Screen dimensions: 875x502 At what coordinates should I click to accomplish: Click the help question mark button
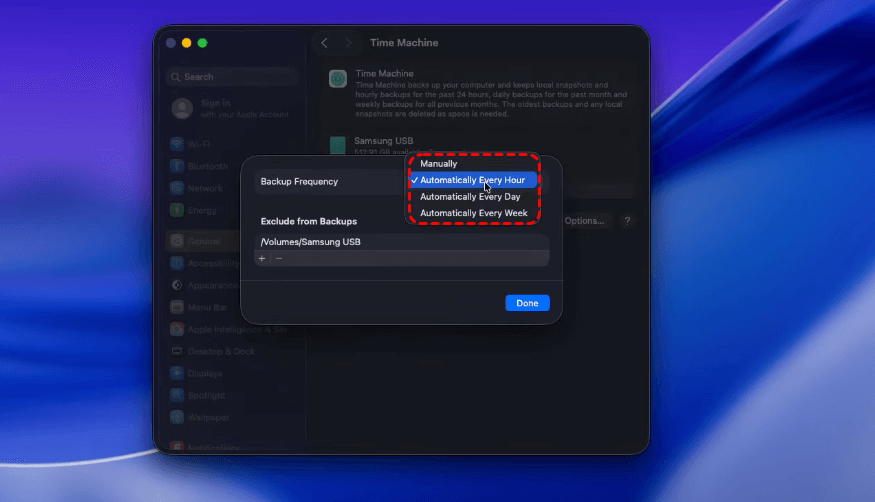point(627,221)
